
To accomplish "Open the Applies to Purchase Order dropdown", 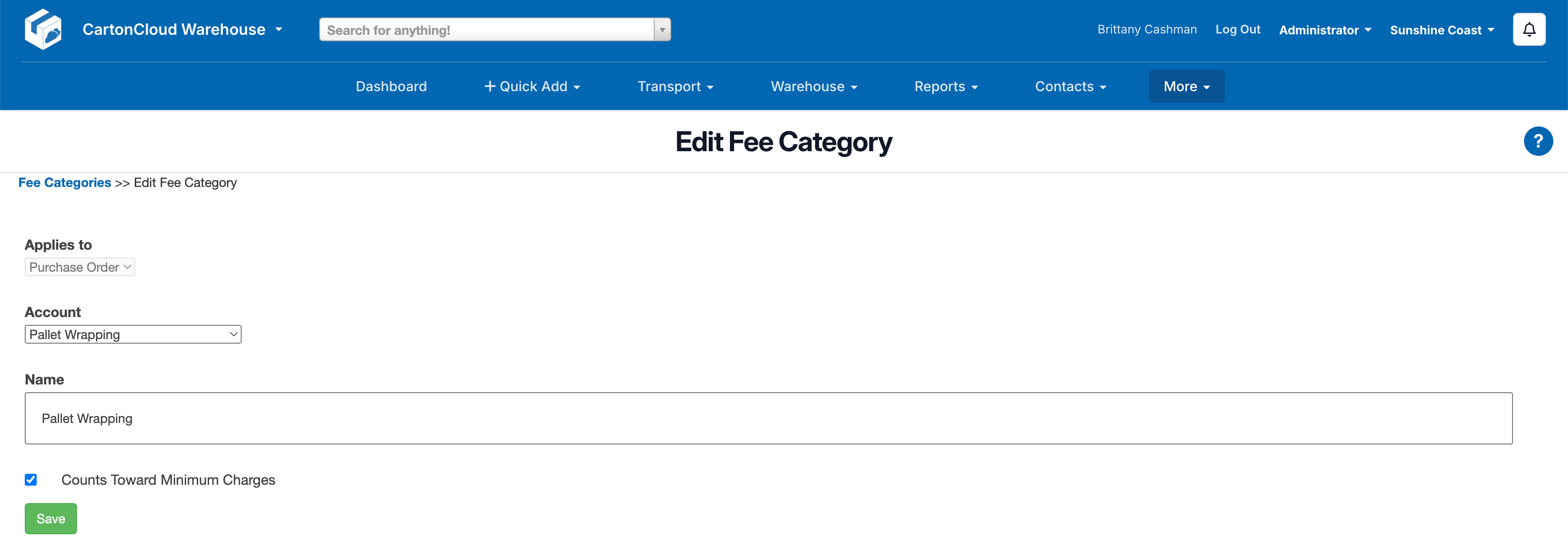I will coord(79,266).
